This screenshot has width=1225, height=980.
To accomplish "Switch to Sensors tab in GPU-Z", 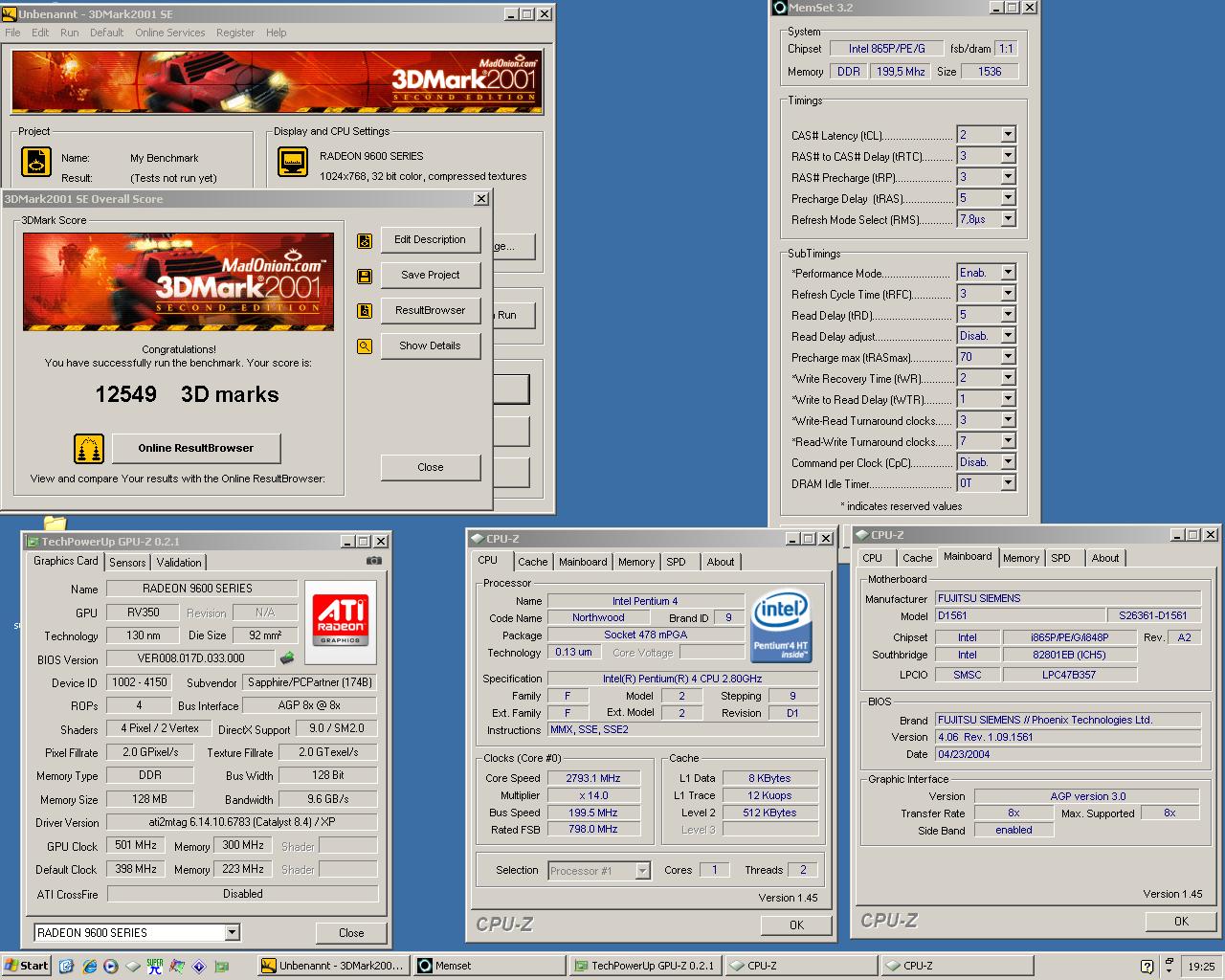I will [127, 563].
